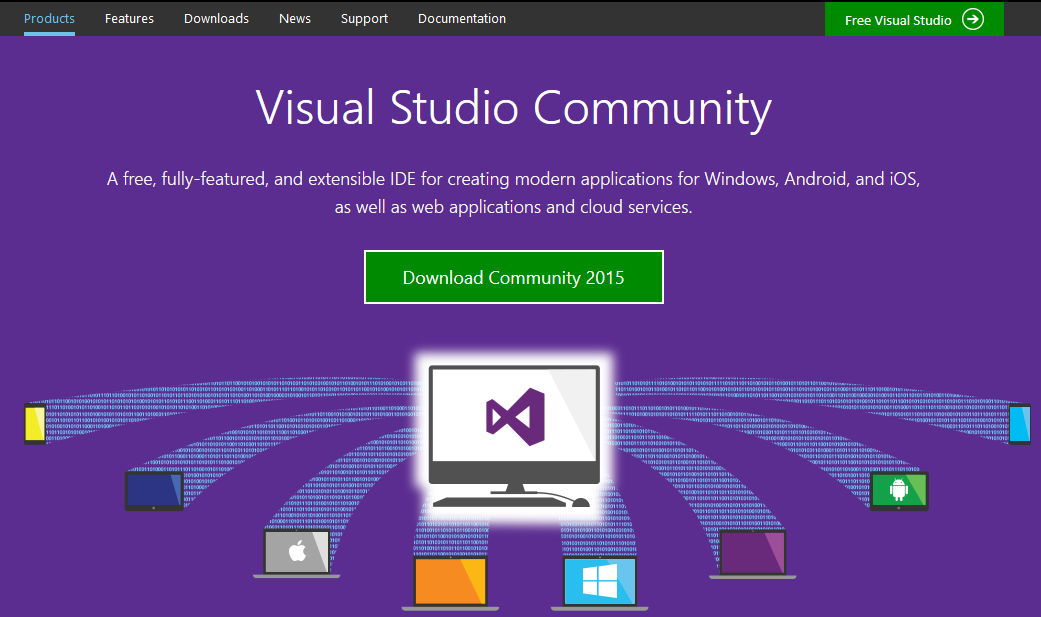Click the "A free, fully-featured" description text

(x=514, y=193)
